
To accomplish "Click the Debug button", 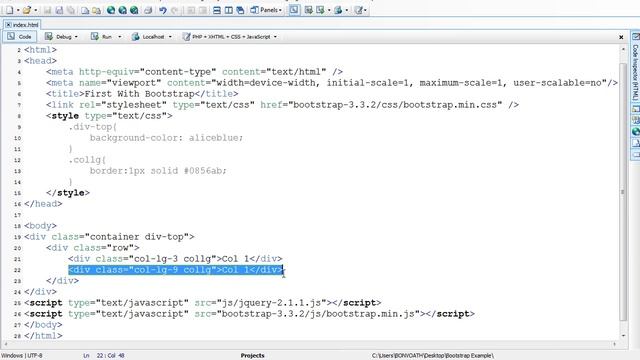I will (59, 37).
